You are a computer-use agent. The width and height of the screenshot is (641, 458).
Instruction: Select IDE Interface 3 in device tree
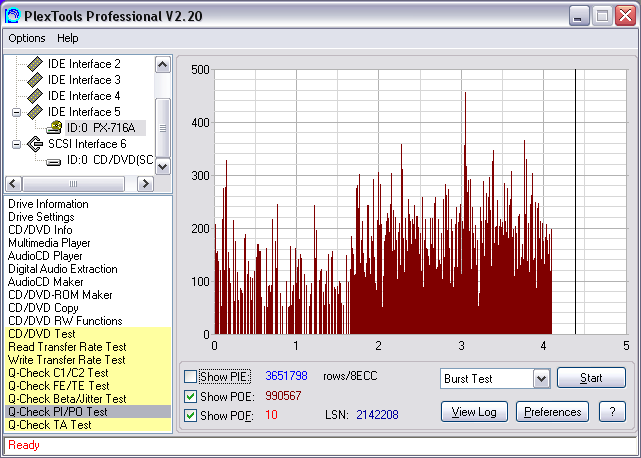pyautogui.click(x=84, y=80)
